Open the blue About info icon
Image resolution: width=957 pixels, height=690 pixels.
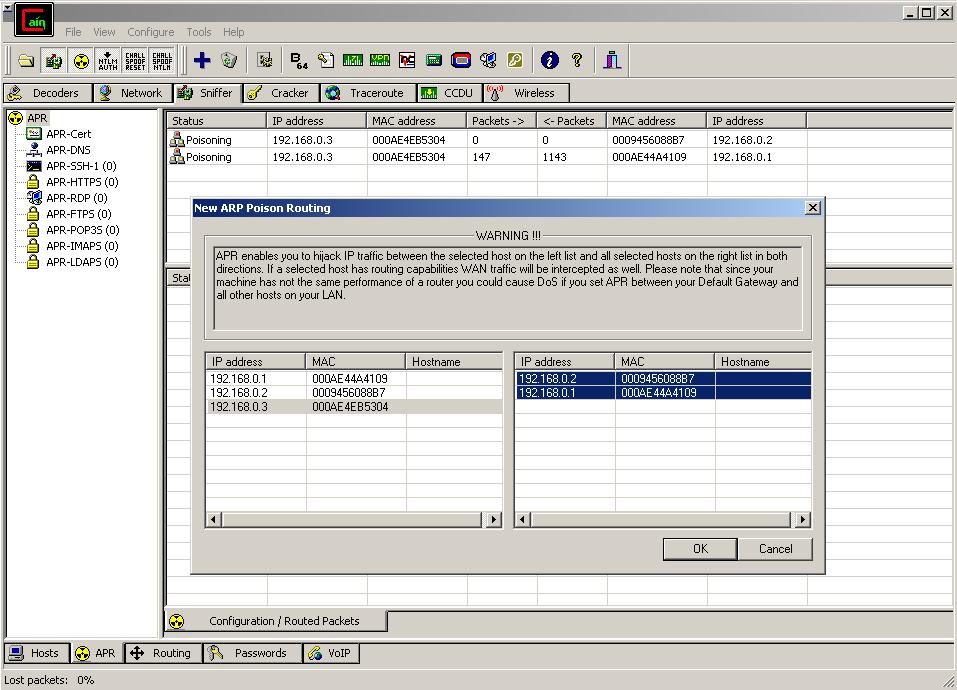point(550,60)
